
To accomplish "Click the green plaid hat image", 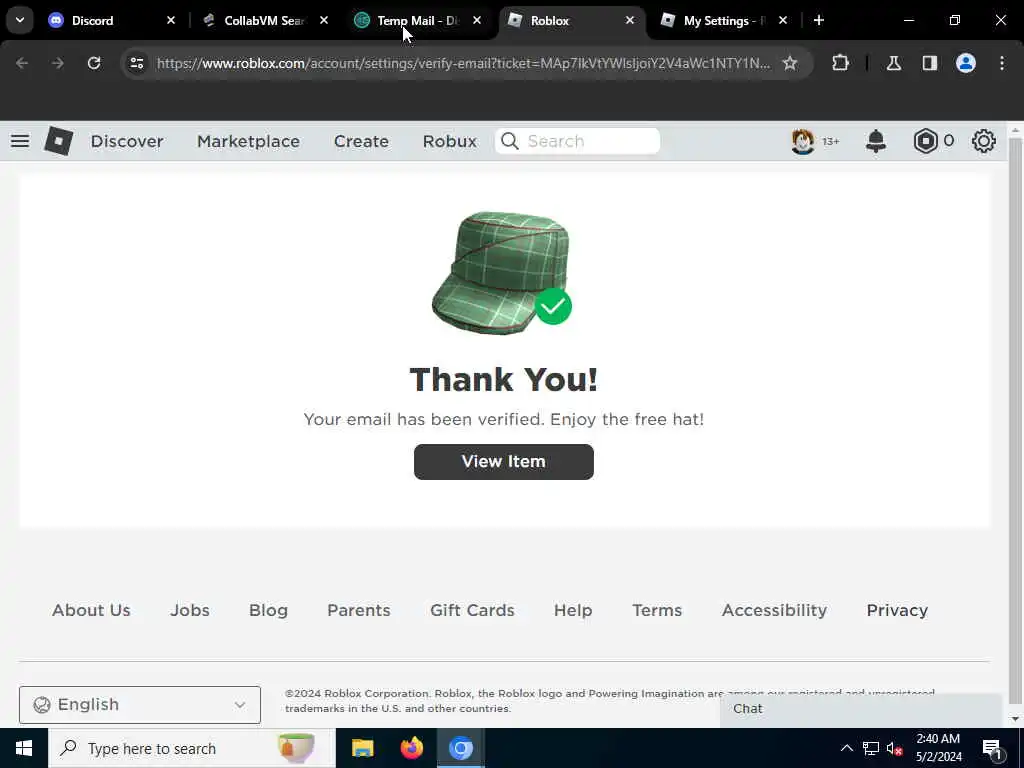I will (x=501, y=272).
